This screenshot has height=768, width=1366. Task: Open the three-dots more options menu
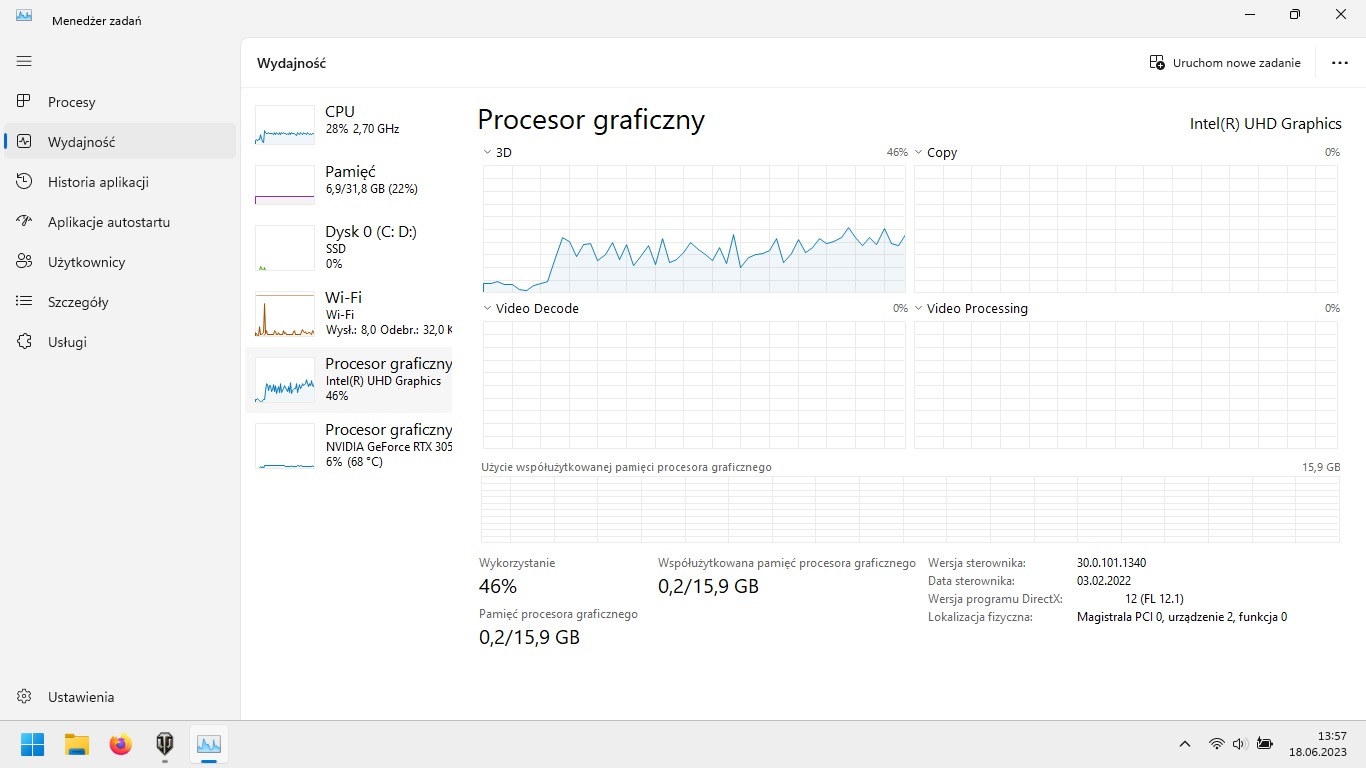tap(1340, 63)
